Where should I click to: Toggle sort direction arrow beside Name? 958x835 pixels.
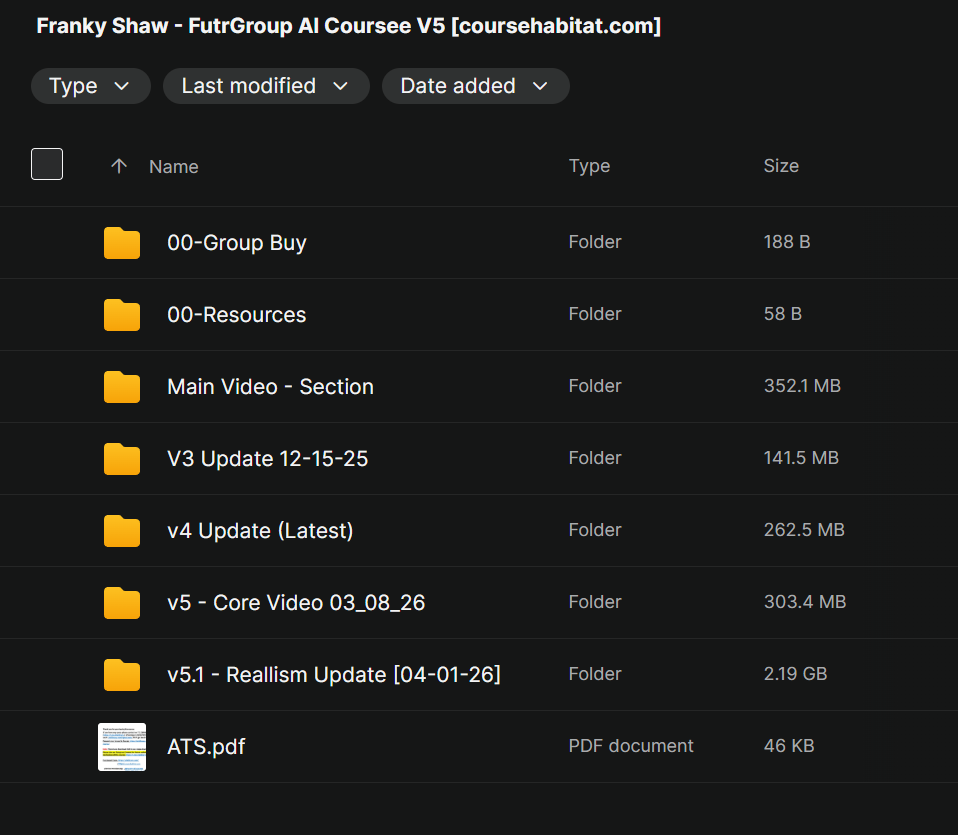point(119,166)
